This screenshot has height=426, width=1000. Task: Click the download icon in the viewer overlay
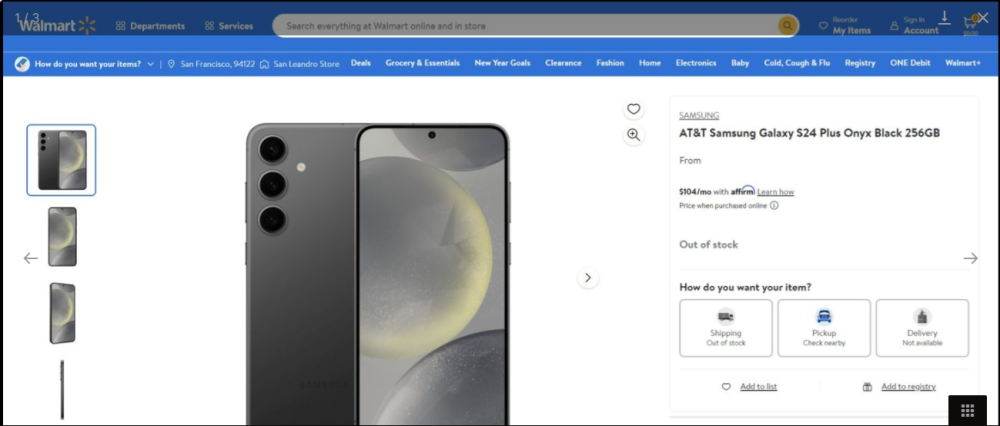click(945, 18)
